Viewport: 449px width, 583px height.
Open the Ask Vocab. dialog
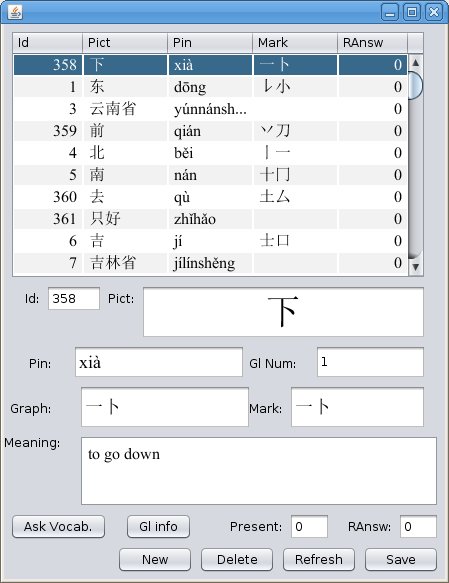tap(58, 526)
